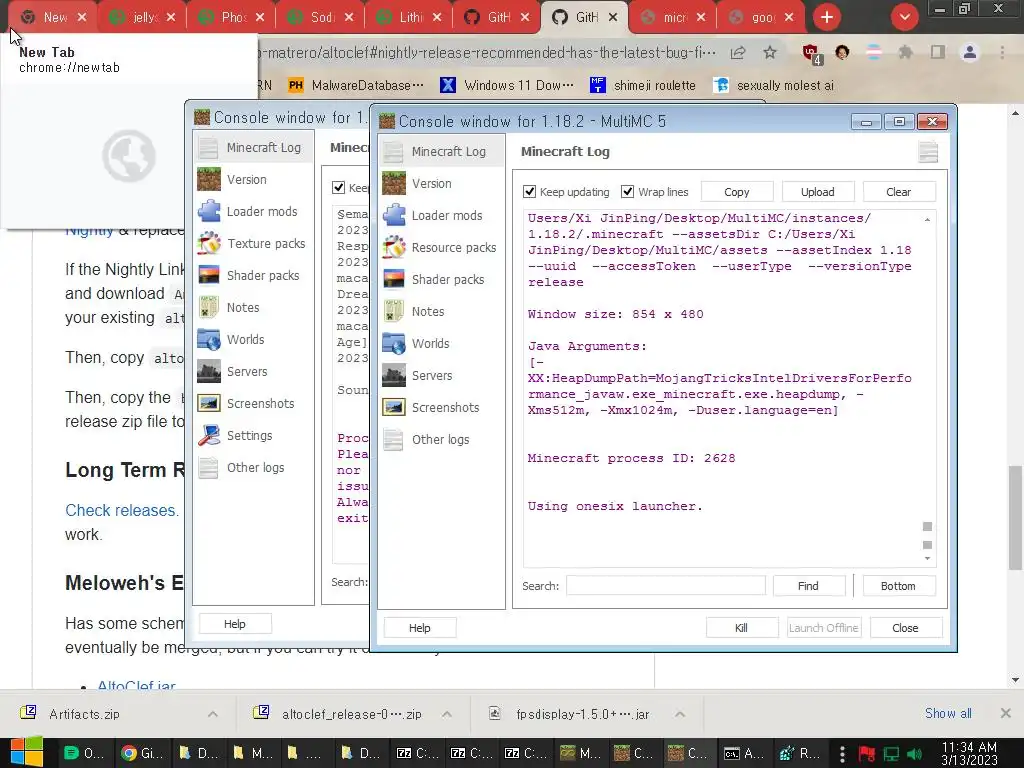Jump to log Bottom button

[899, 586]
